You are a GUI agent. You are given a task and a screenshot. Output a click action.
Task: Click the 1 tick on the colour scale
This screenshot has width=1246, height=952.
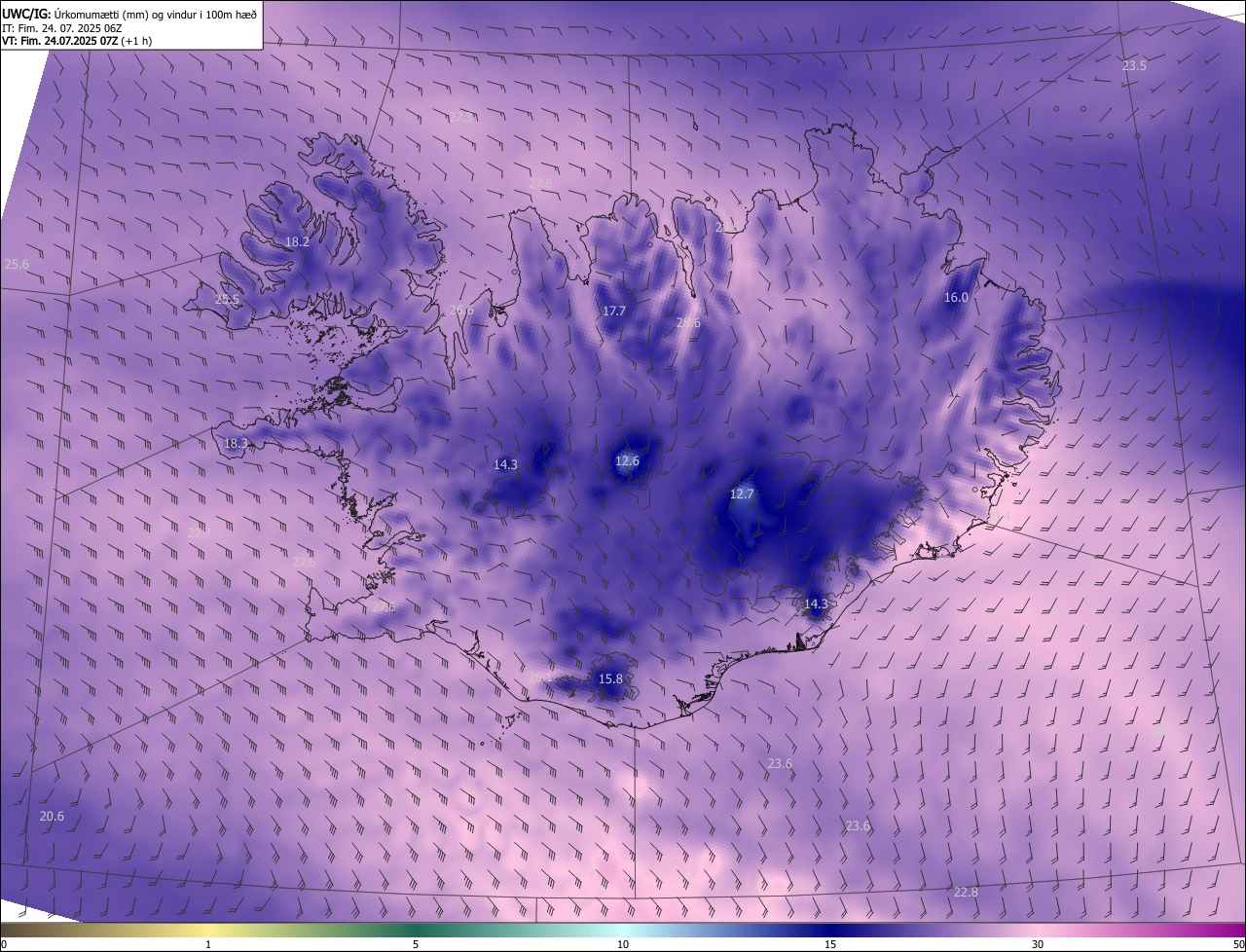208,944
